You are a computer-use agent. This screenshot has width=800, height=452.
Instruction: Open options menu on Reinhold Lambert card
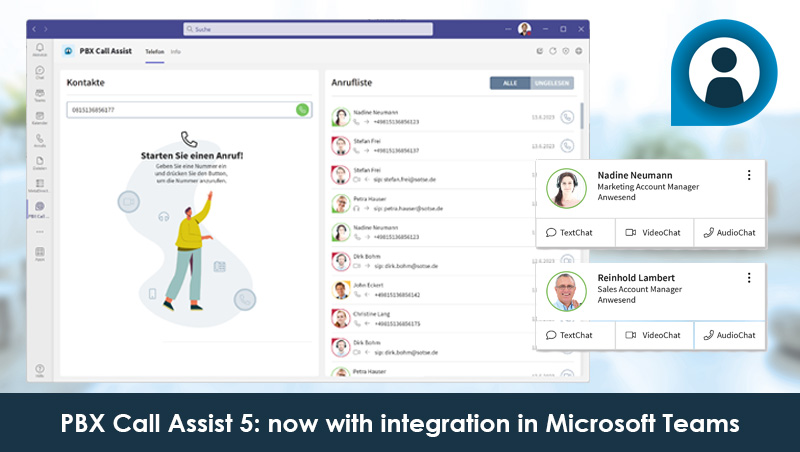tap(749, 278)
